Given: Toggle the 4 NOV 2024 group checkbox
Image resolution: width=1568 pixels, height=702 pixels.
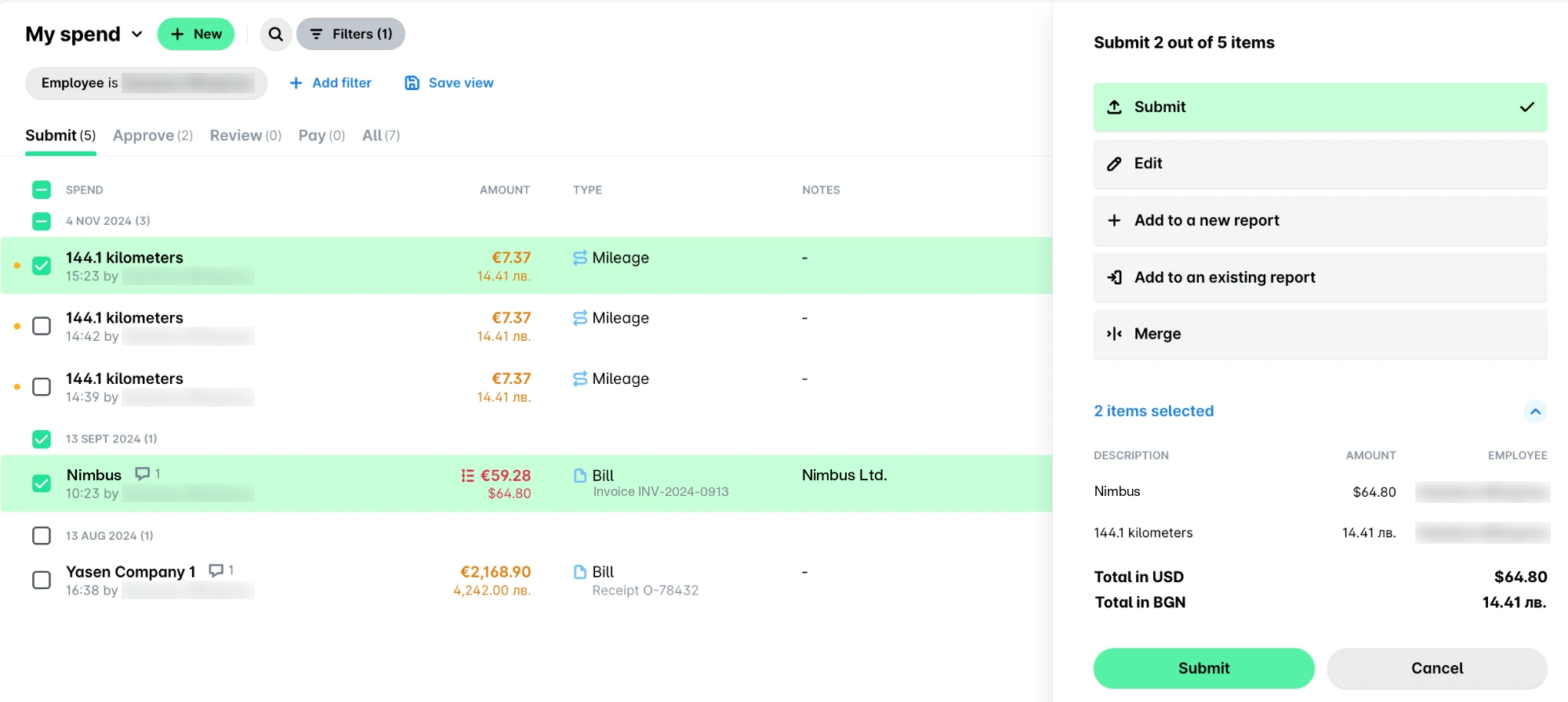Looking at the screenshot, I should point(42,221).
